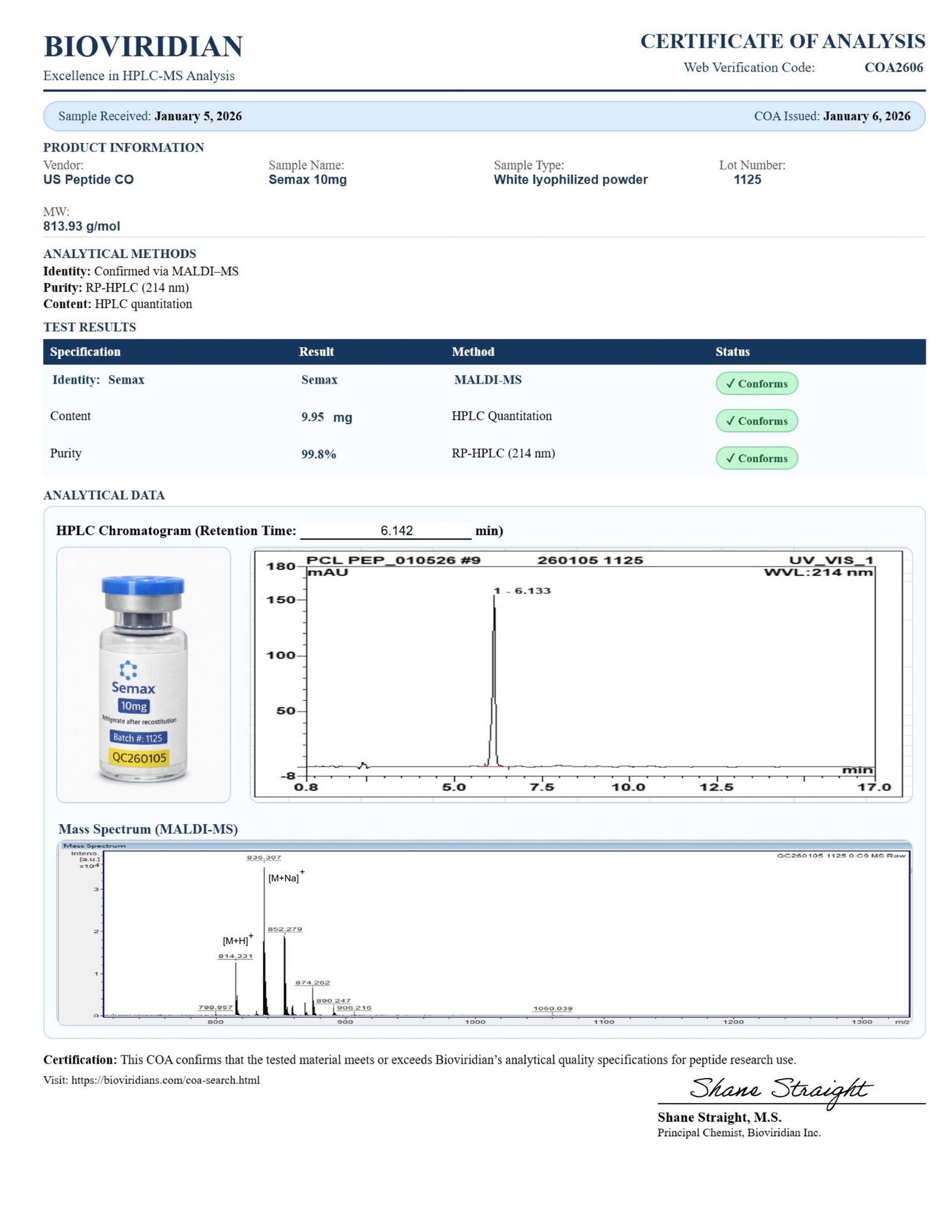Click the 852.279 mass peak label

click(x=284, y=929)
